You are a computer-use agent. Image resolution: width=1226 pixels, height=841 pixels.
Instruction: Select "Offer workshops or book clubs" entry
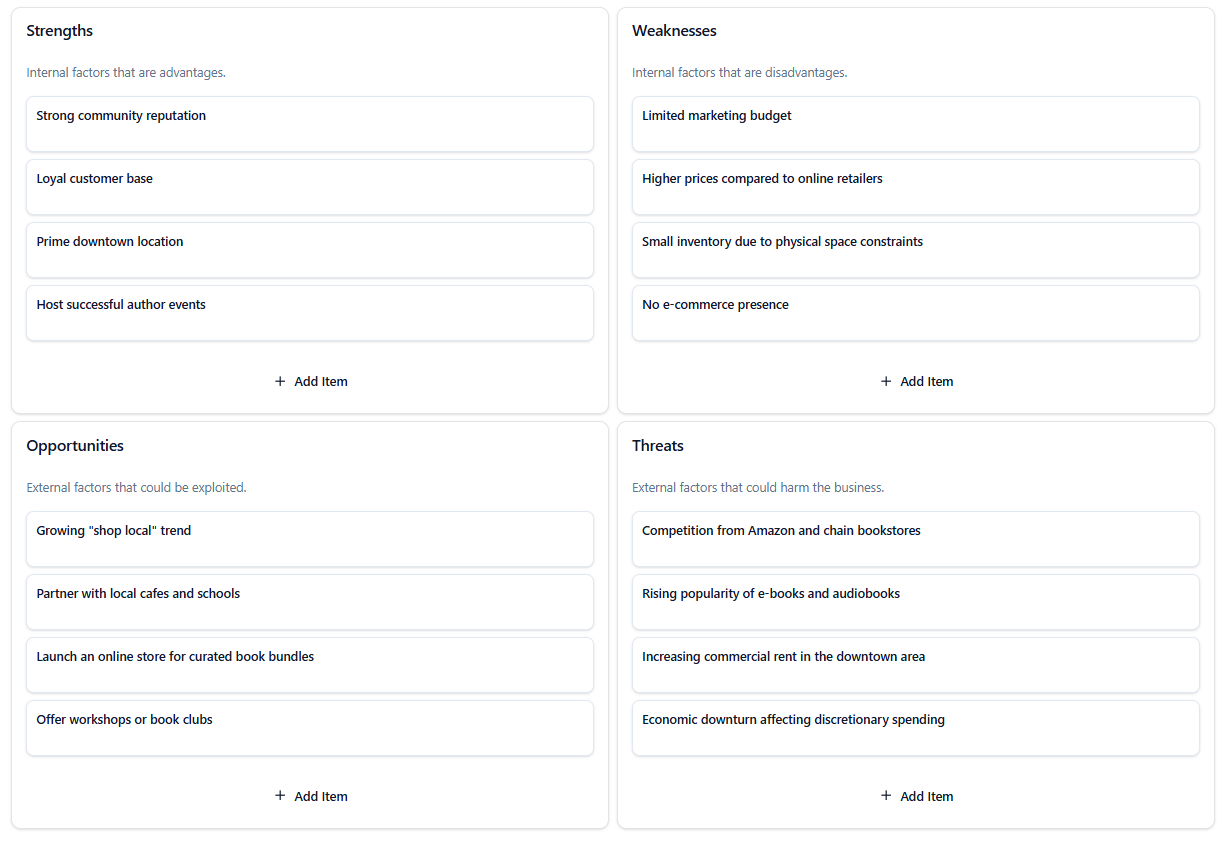point(125,720)
